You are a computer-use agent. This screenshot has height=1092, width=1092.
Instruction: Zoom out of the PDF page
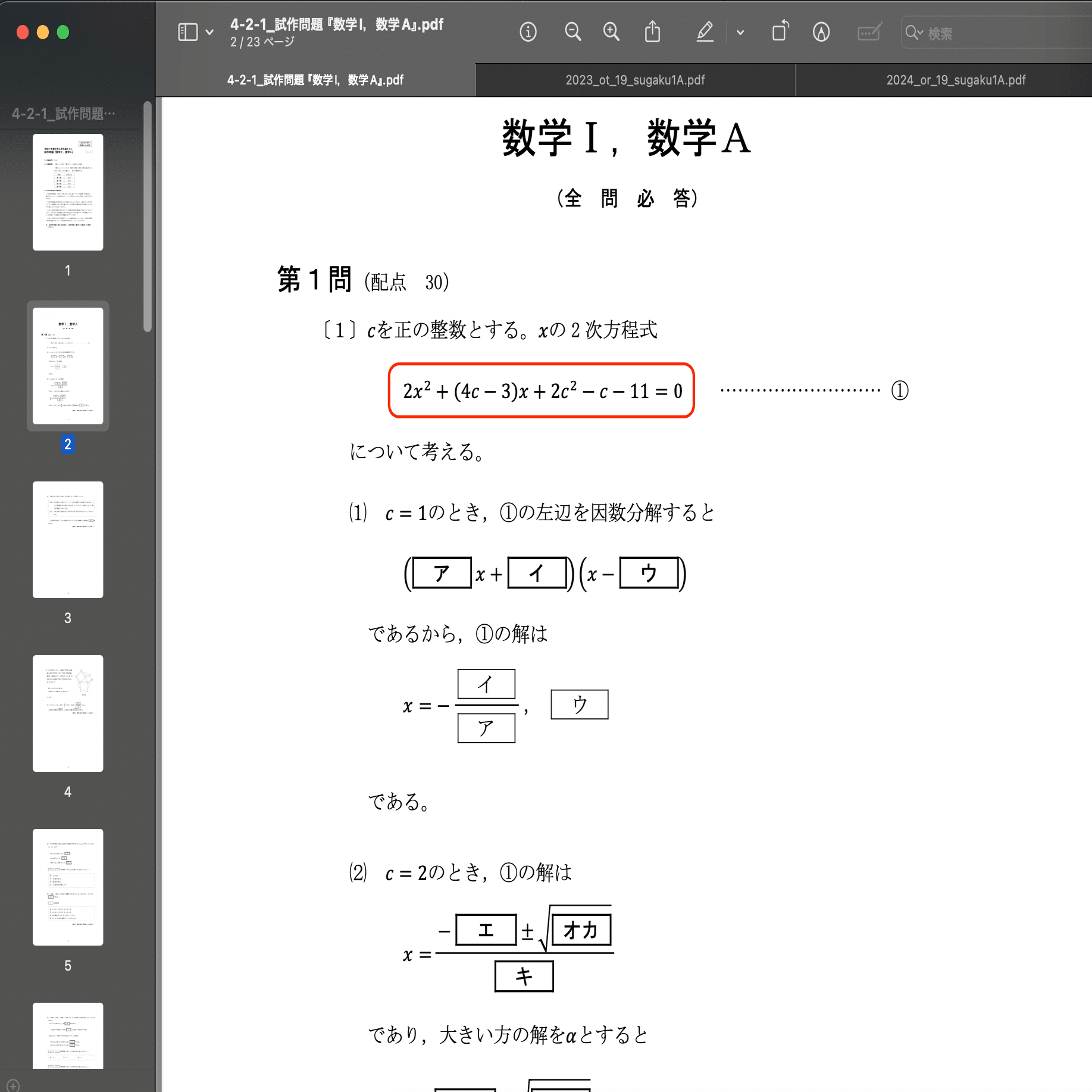[x=572, y=32]
